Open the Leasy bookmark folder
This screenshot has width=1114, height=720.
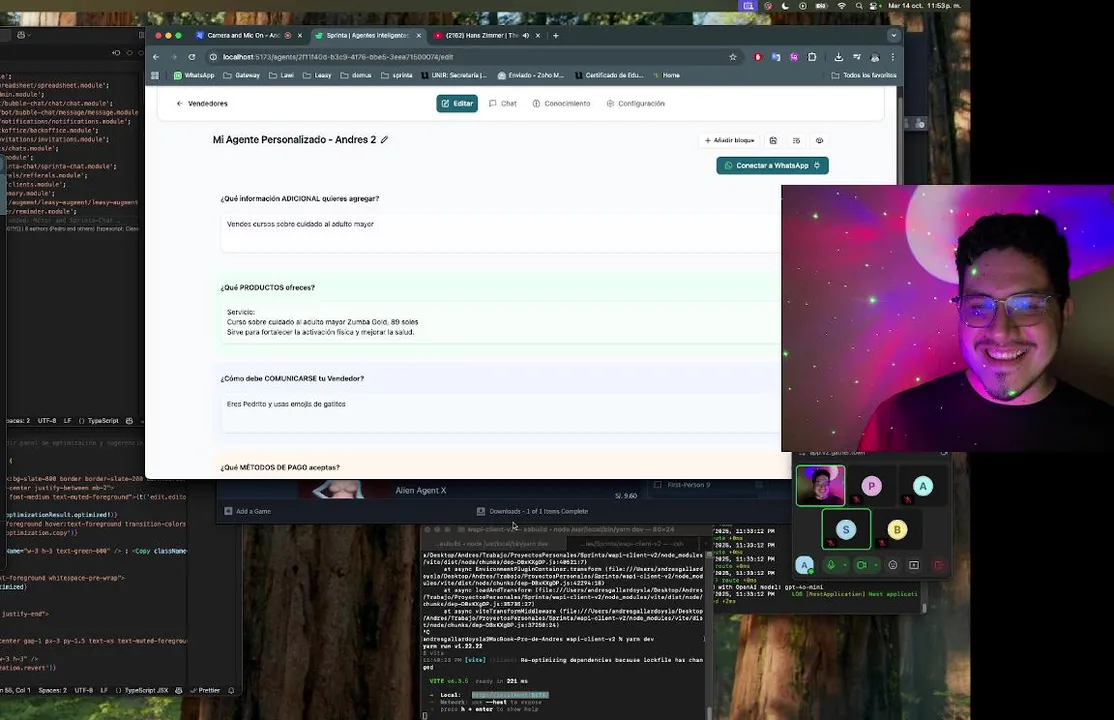318,75
